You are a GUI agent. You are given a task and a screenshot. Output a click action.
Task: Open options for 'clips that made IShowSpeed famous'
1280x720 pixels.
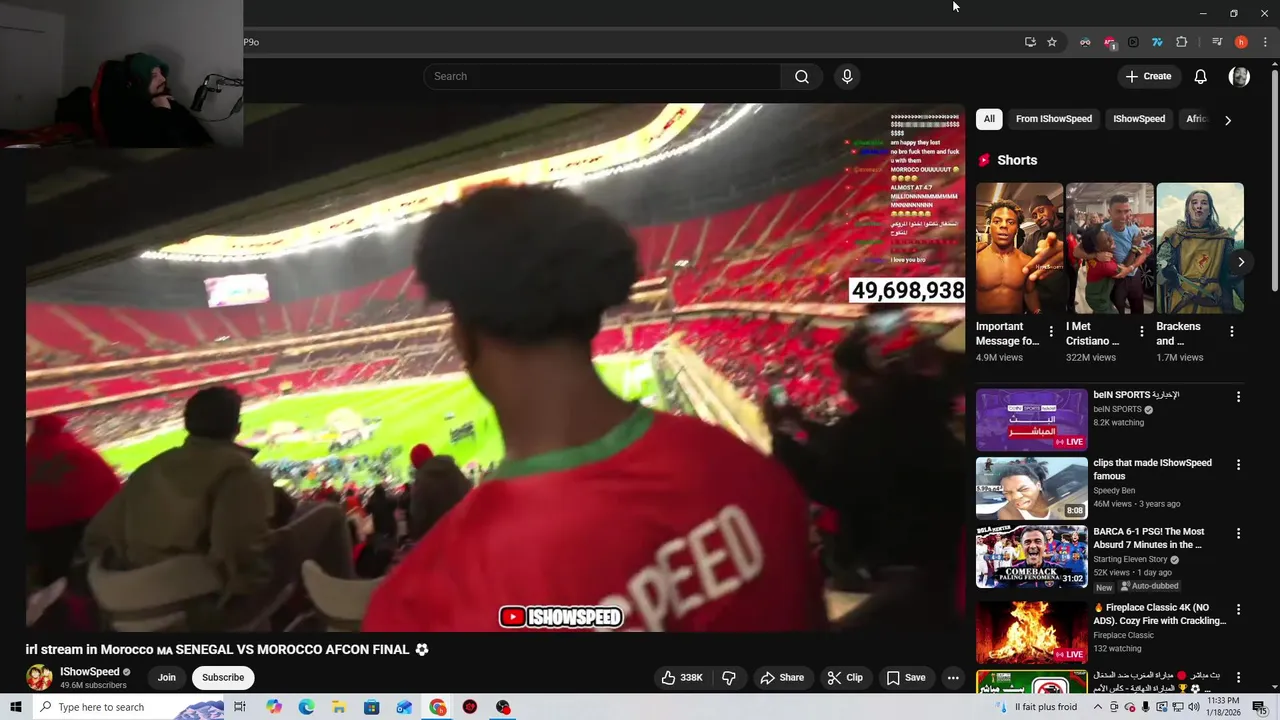pos(1238,465)
